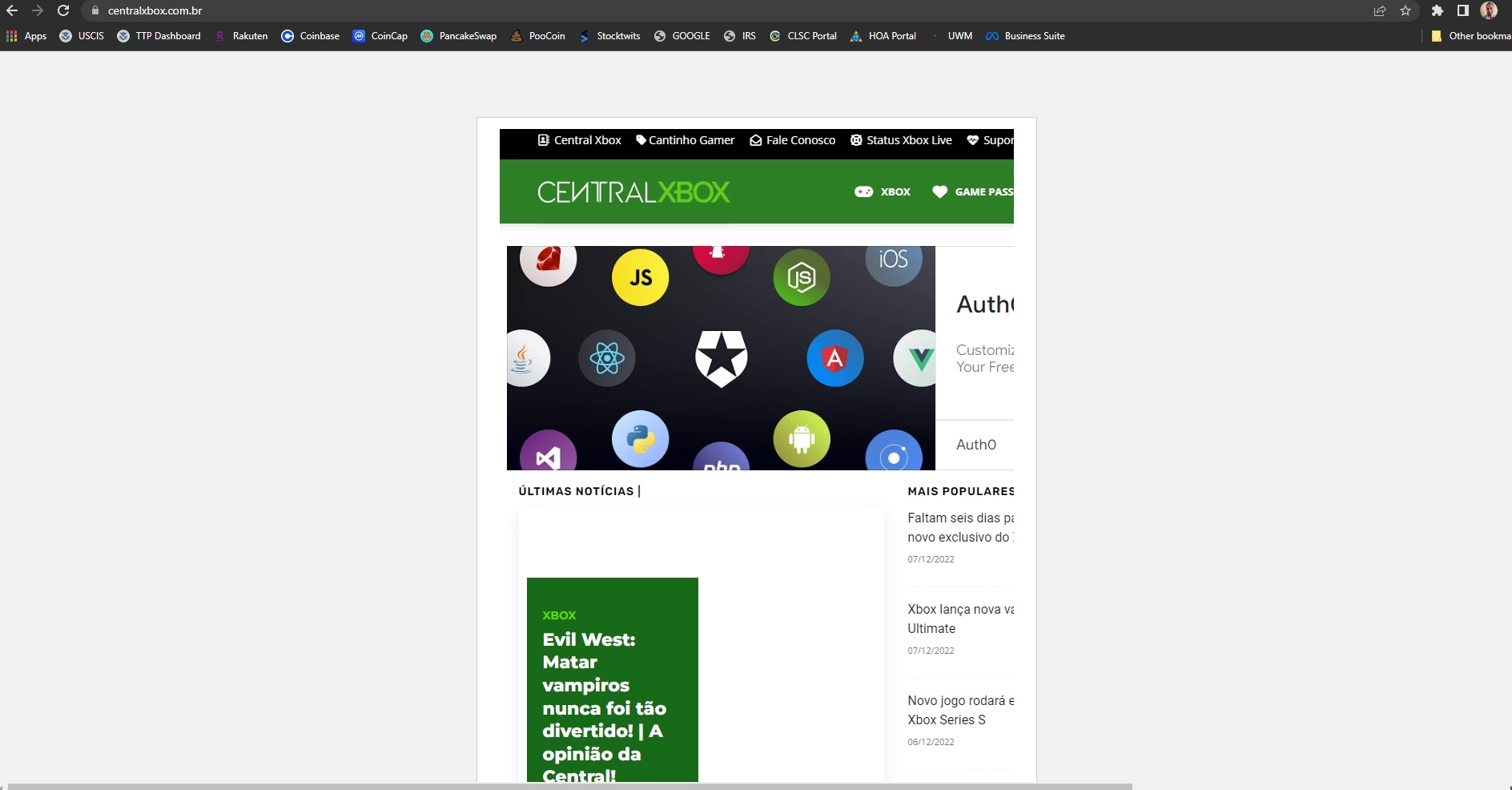The height and width of the screenshot is (790, 1512).
Task: Open the XBOX section in green navbar
Action: pyautogui.click(x=883, y=192)
